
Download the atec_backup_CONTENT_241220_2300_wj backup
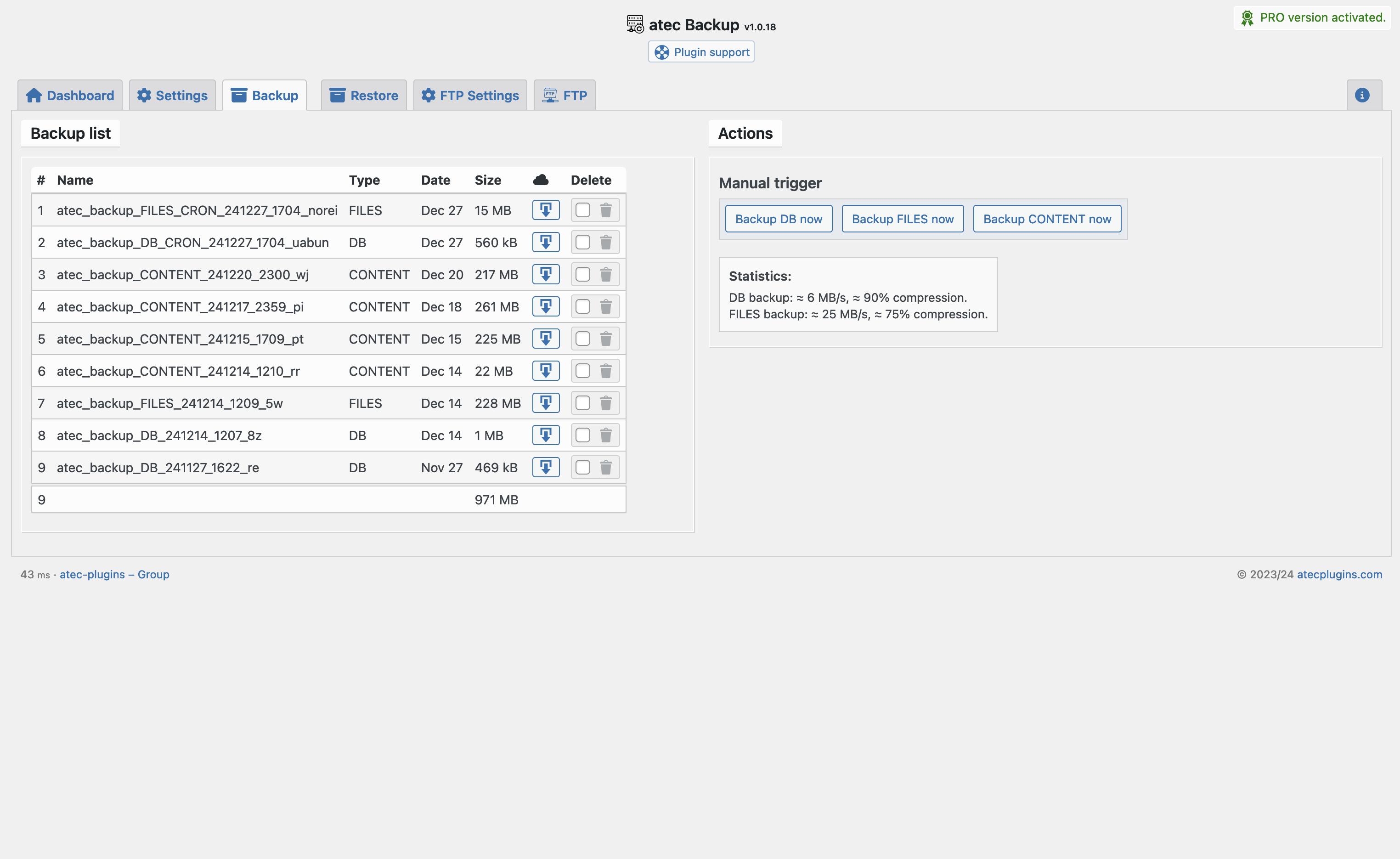546,274
